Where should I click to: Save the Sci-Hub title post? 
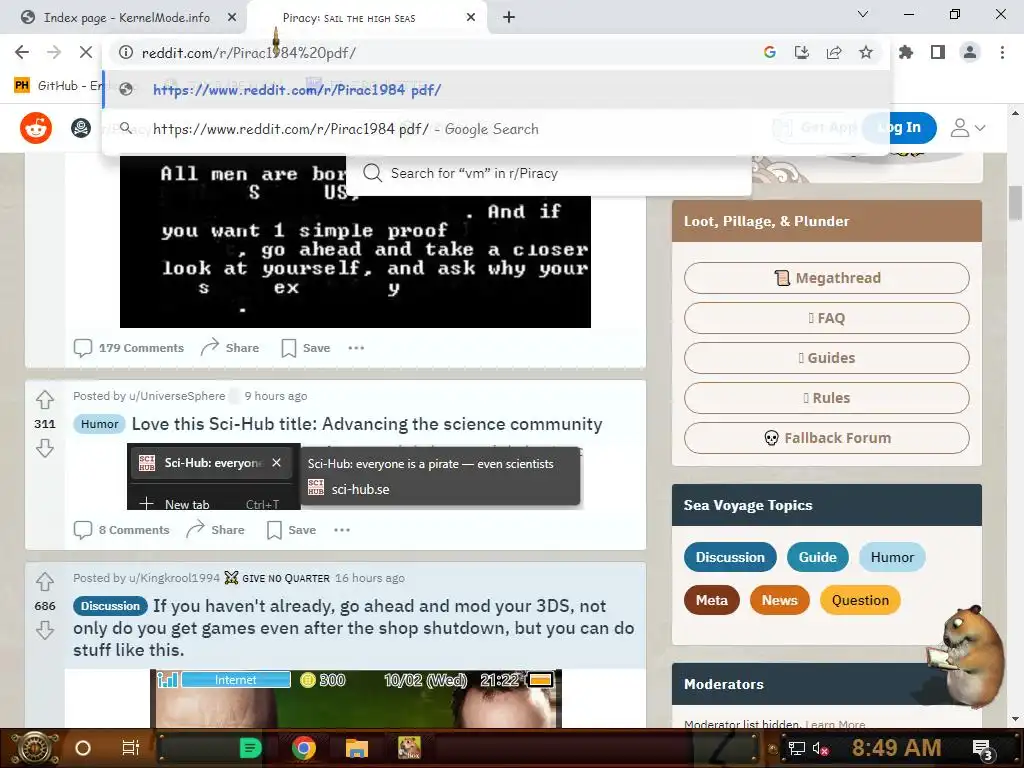click(291, 530)
